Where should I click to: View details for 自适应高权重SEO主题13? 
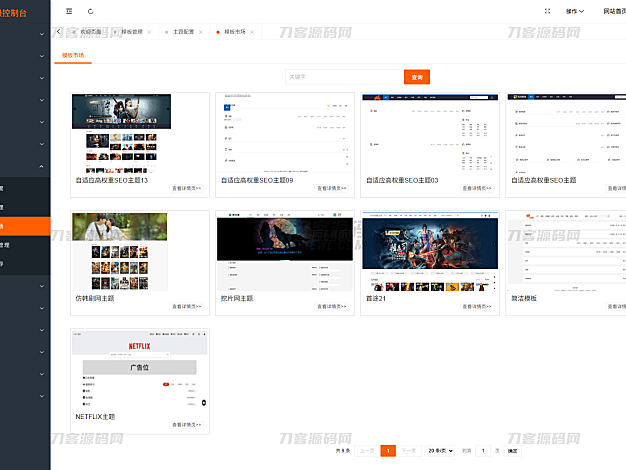point(188,187)
